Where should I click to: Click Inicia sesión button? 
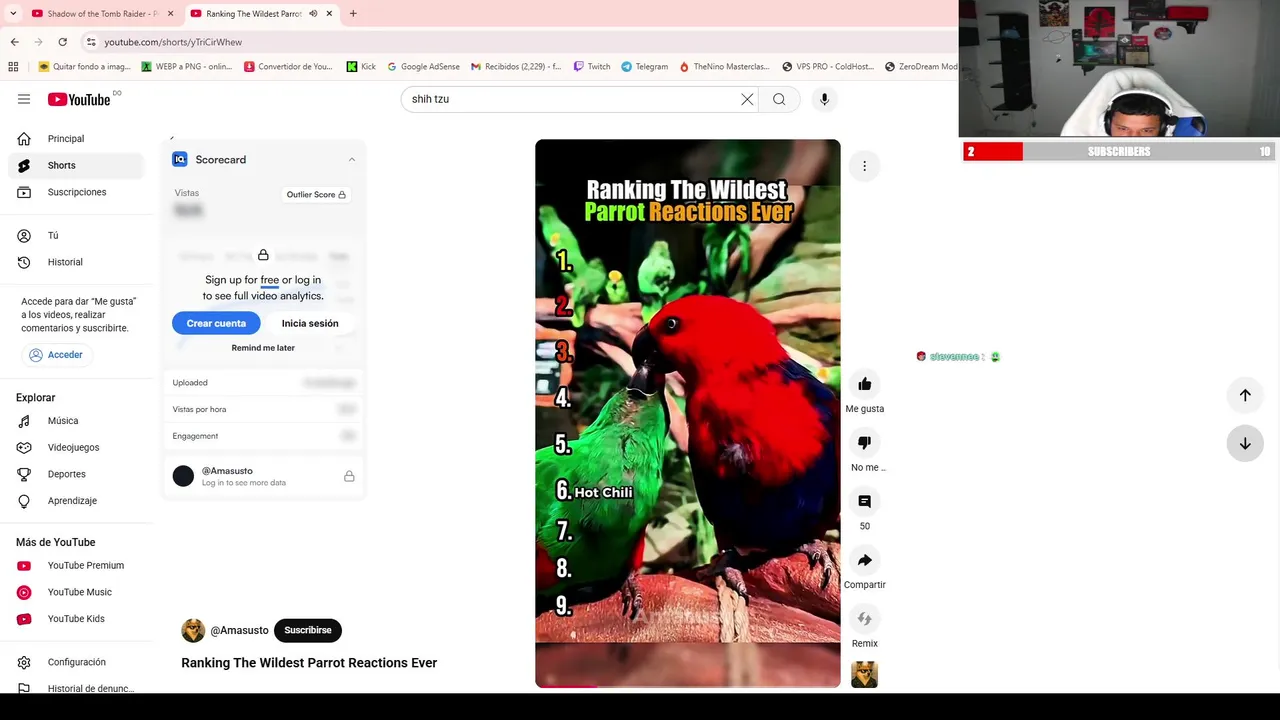pos(310,323)
